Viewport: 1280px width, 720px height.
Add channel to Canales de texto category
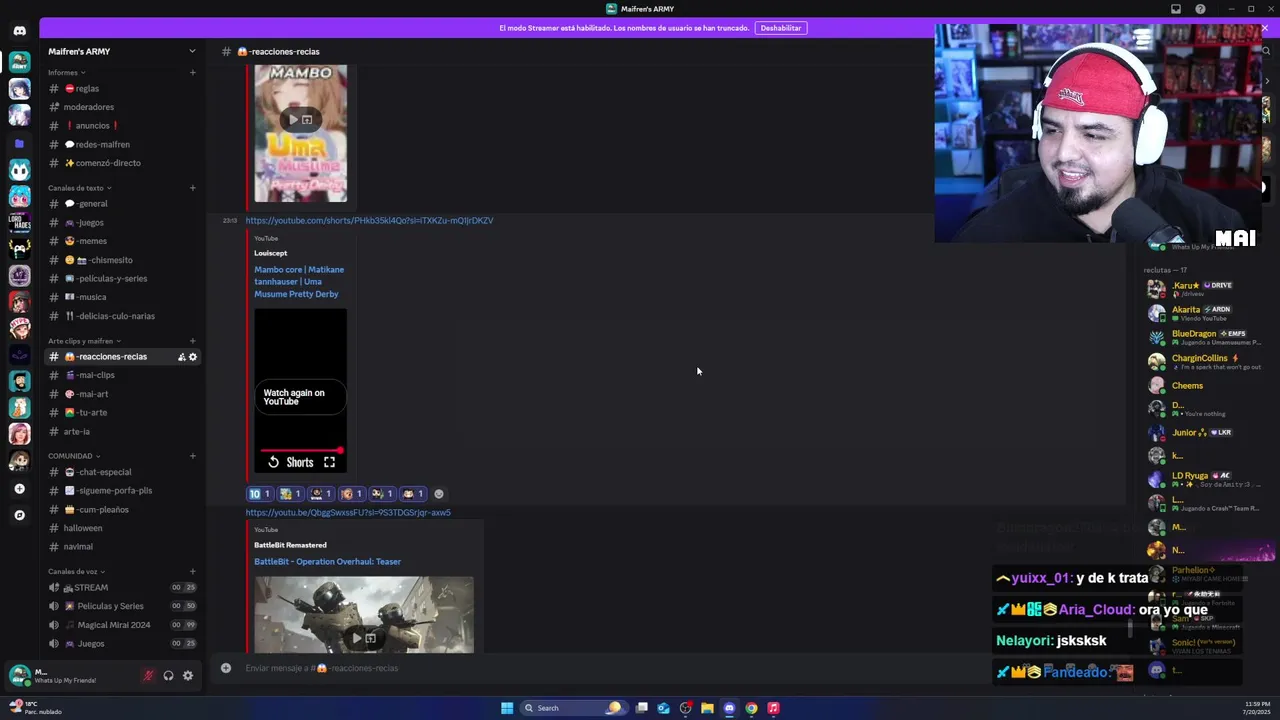click(x=192, y=188)
